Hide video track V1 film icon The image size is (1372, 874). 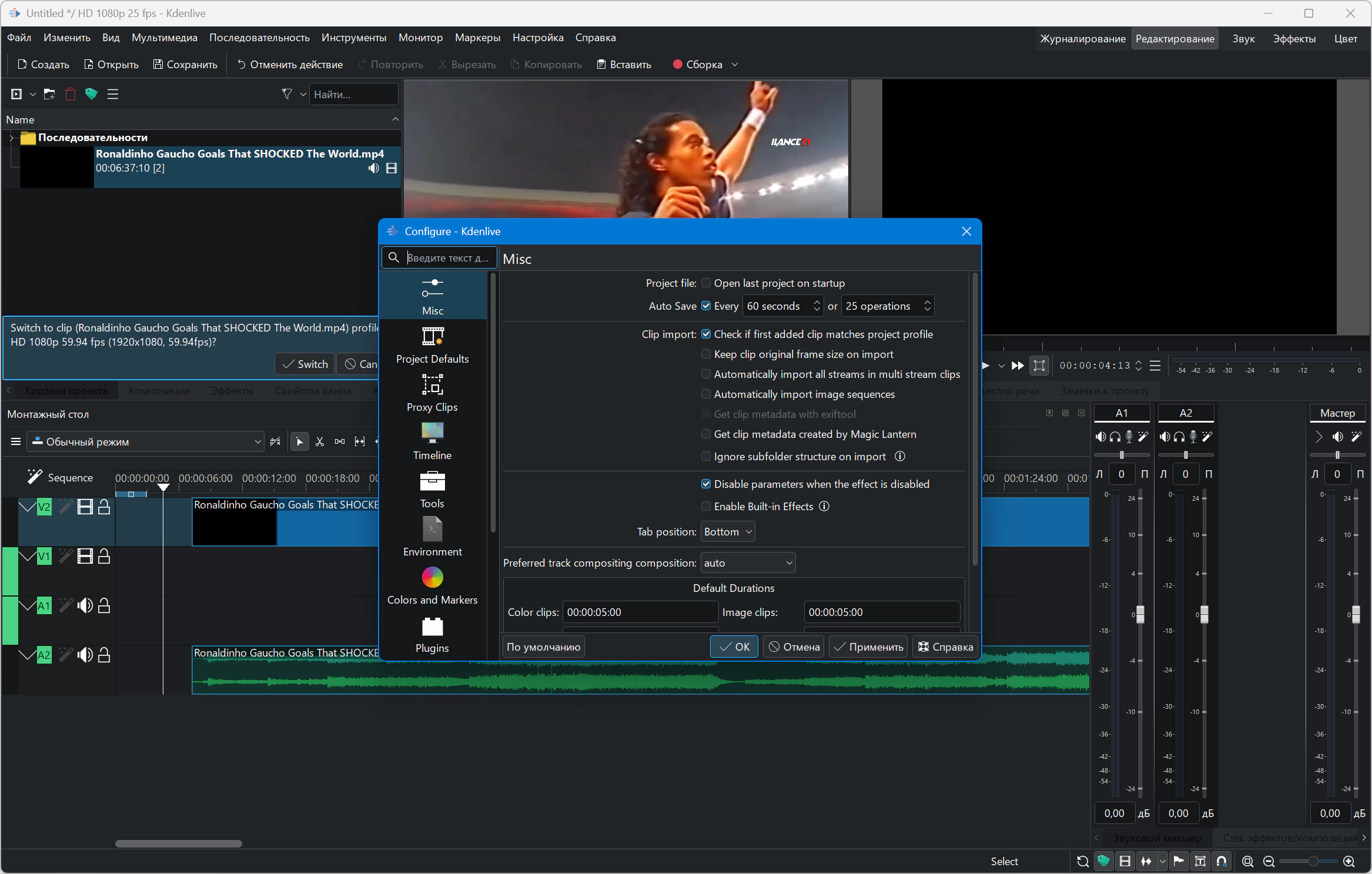(x=85, y=556)
